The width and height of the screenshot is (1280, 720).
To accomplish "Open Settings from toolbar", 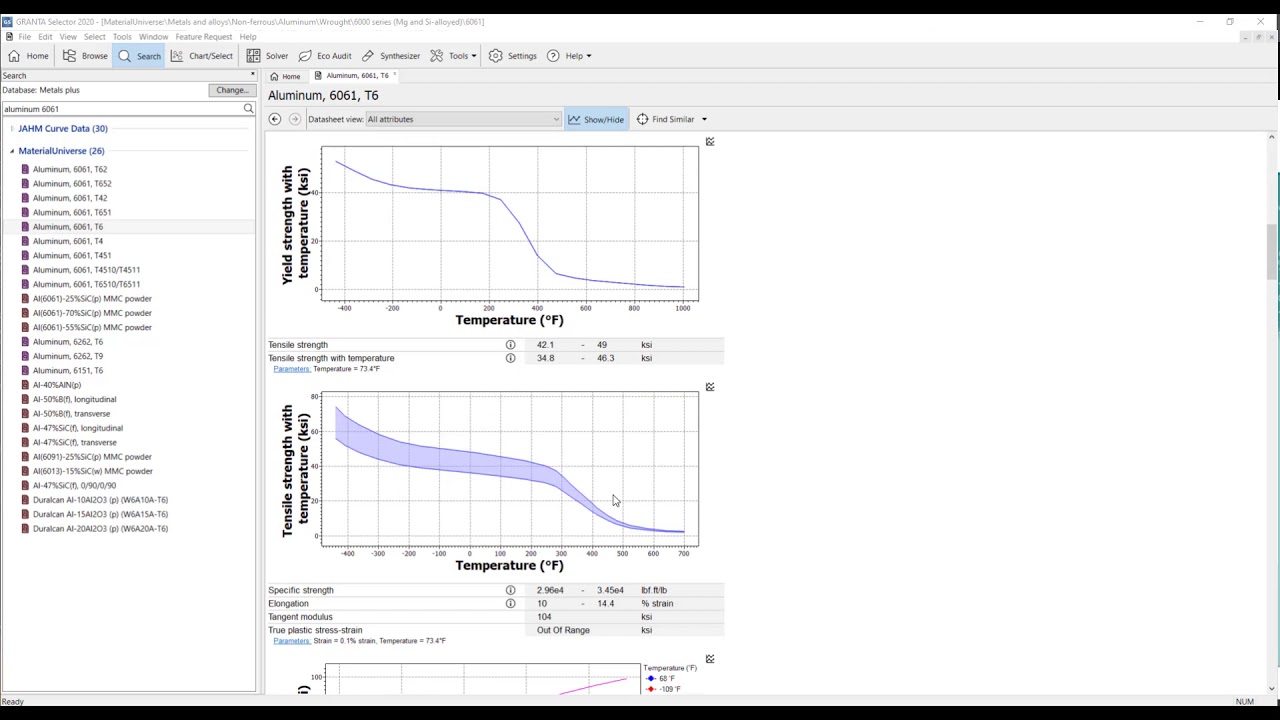I will coord(513,56).
